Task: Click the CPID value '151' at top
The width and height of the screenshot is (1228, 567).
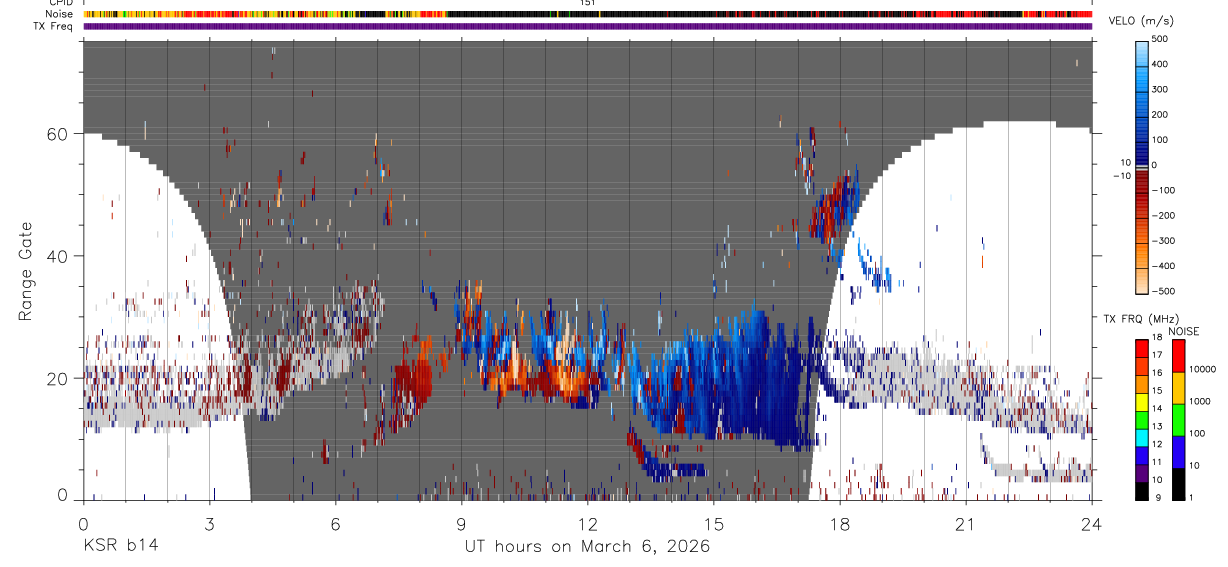Action: tap(588, 3)
